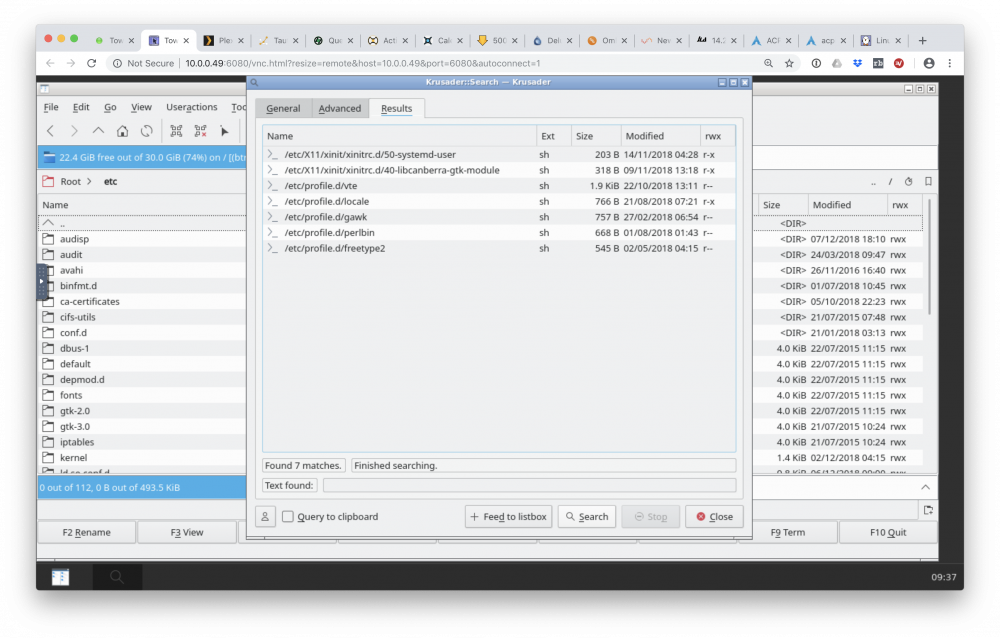
Task: Open the Useractions menu
Action: pos(191,107)
